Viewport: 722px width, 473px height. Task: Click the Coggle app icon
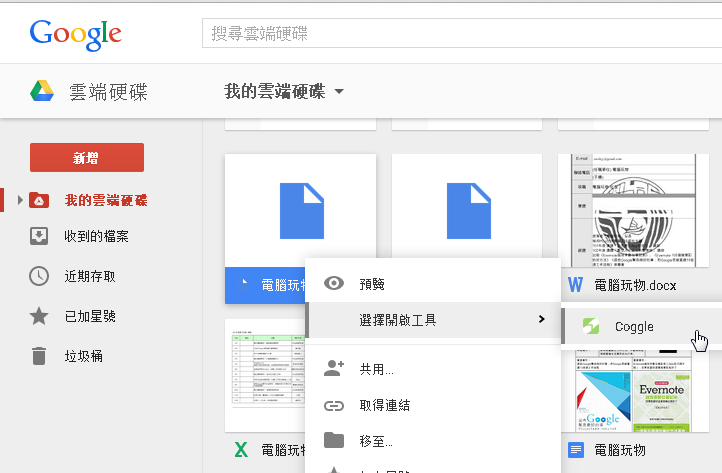[x=591, y=326]
